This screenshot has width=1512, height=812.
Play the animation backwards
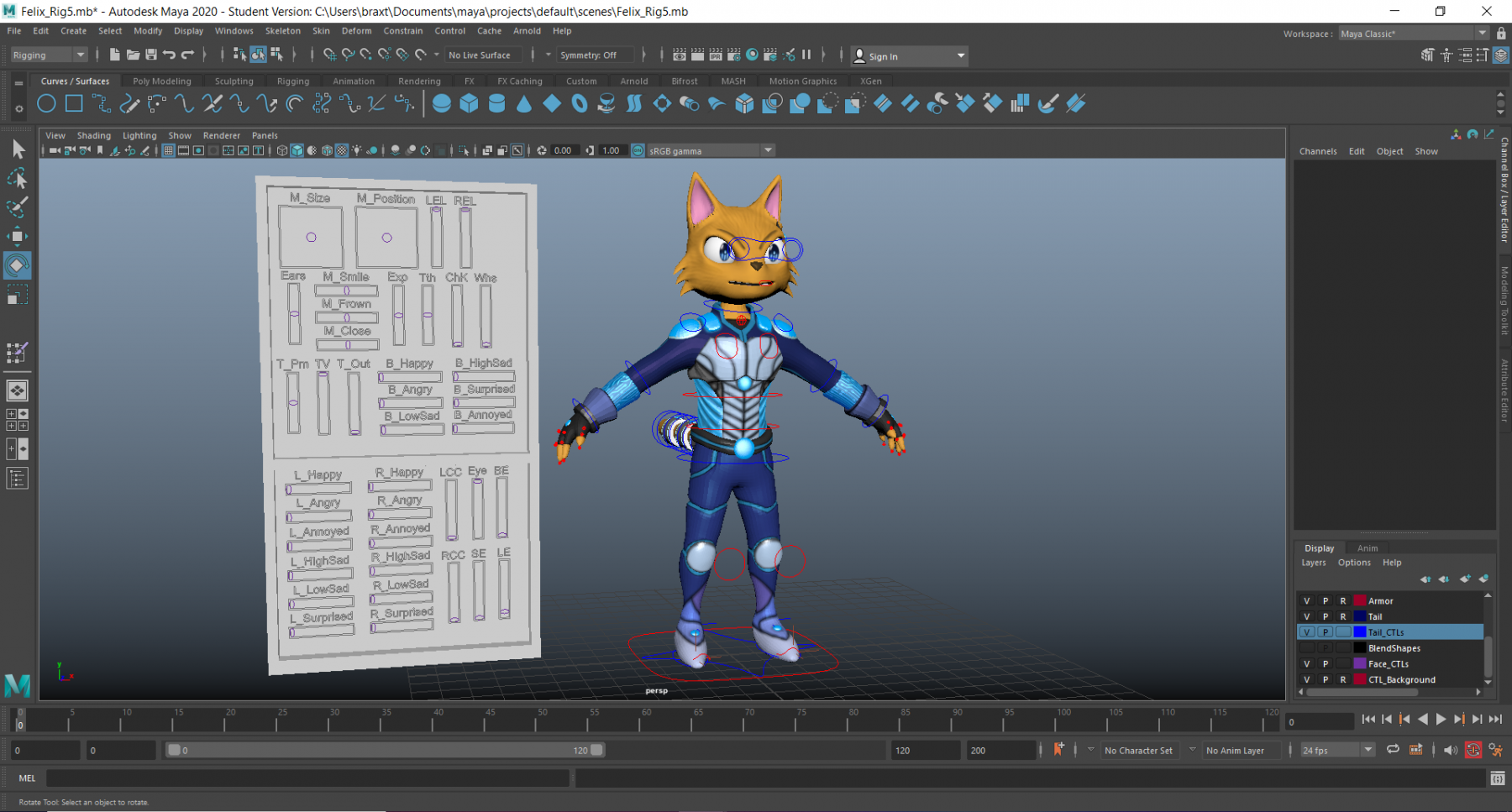1423,719
